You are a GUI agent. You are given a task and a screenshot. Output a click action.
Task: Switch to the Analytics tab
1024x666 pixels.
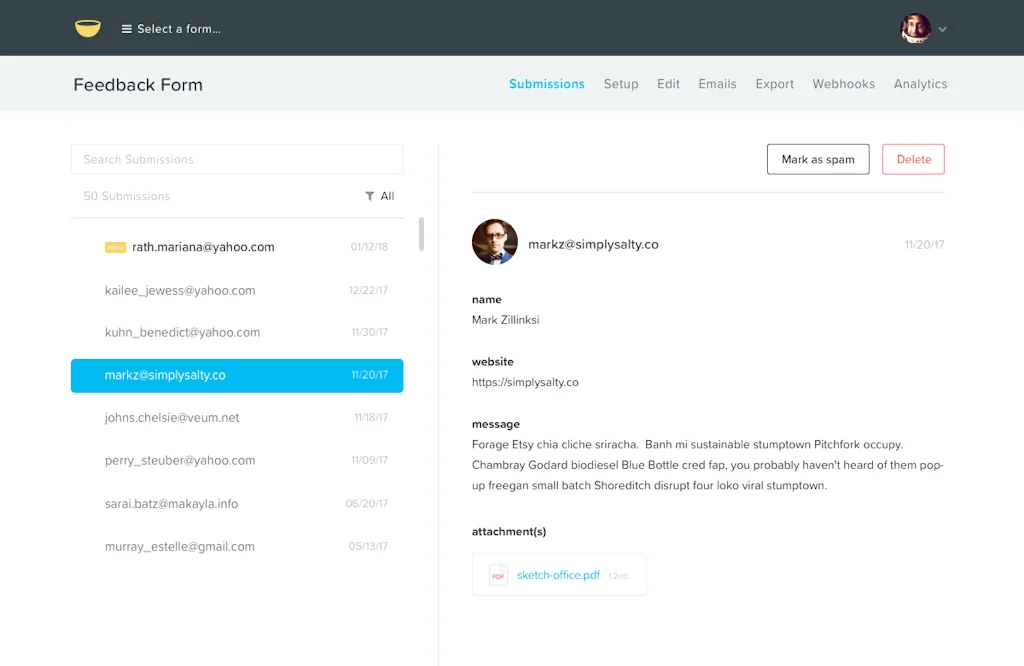[x=920, y=84]
